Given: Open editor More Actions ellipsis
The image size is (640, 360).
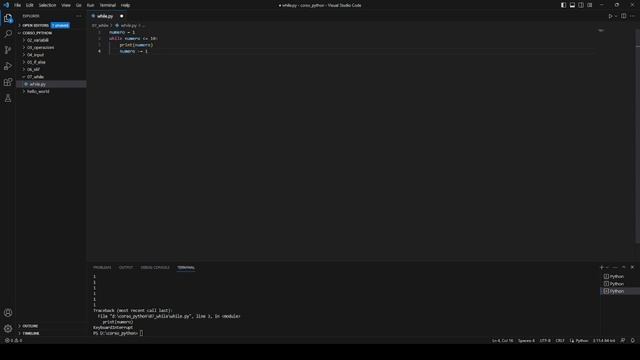Looking at the screenshot, I should click(632, 16).
